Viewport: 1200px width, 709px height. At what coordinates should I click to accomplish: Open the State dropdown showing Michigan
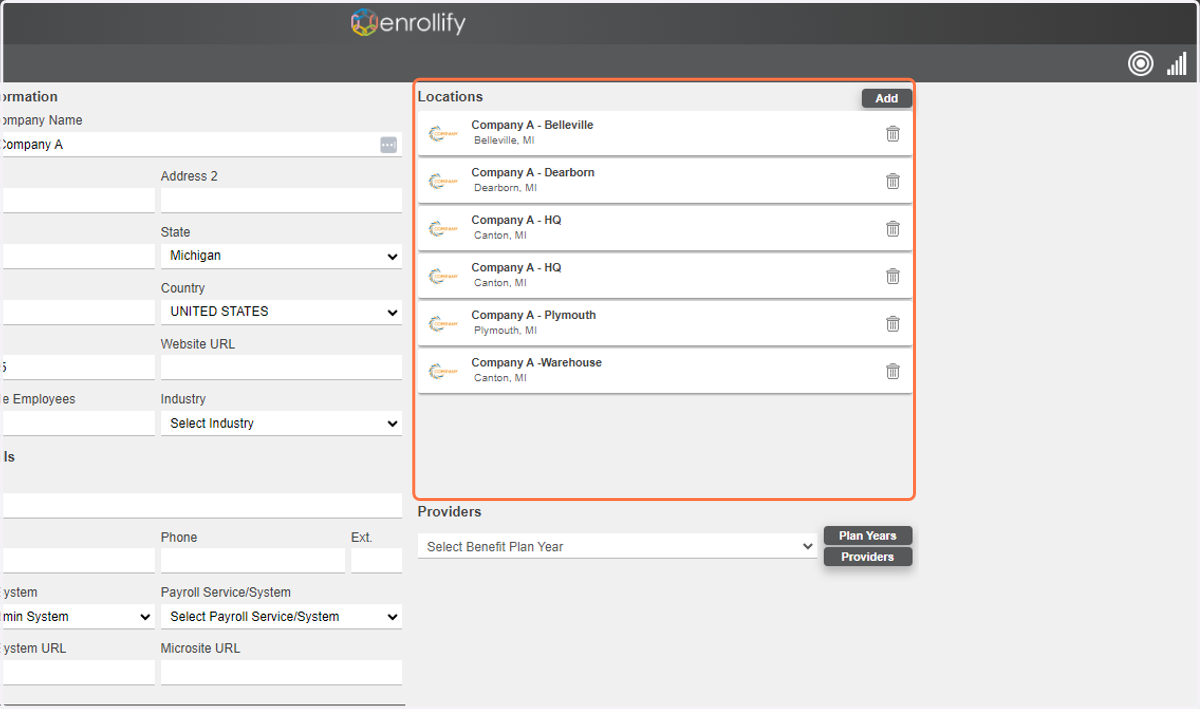click(281, 256)
